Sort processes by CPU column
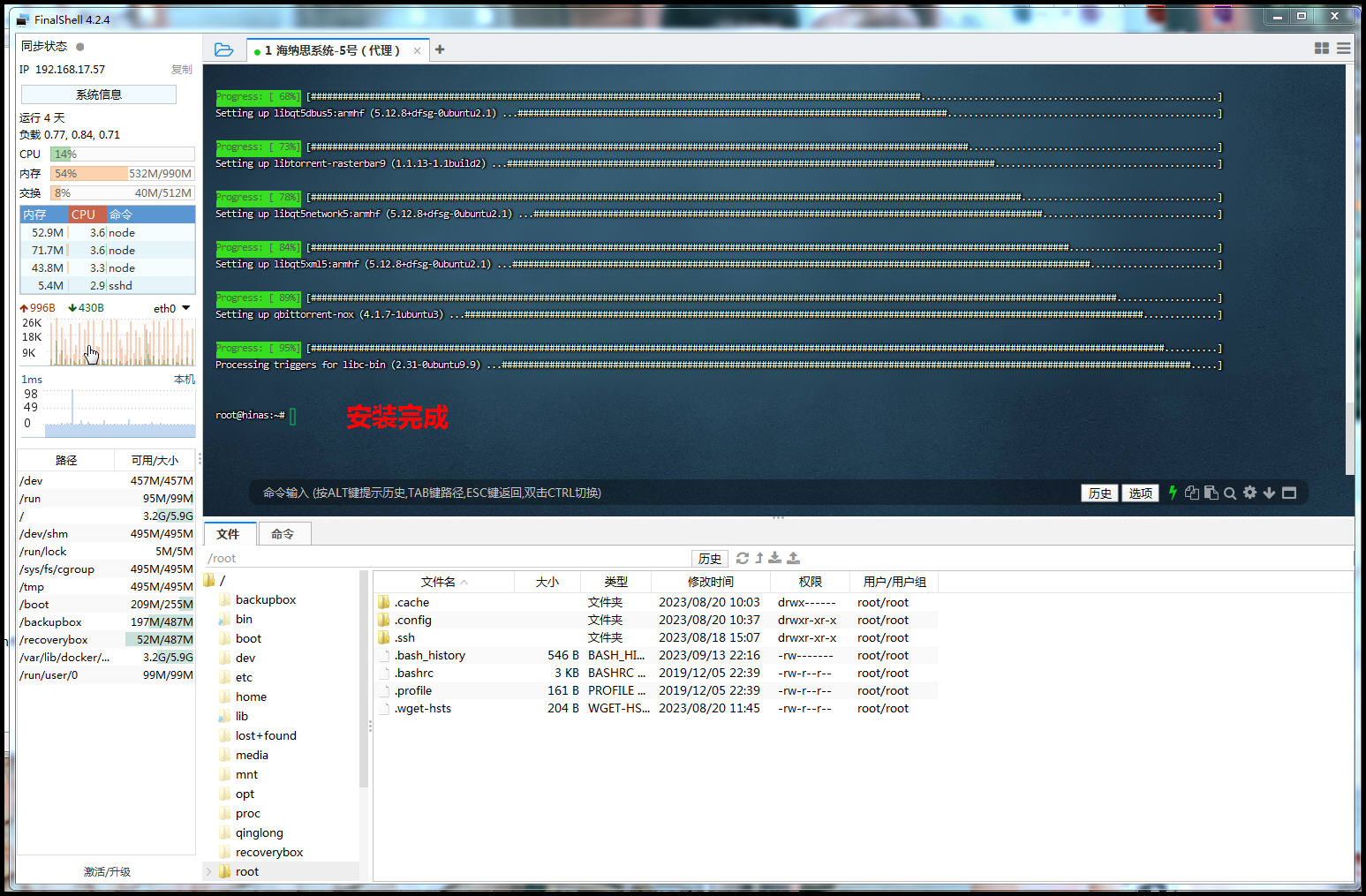Screen dimensions: 1366x896 pos(87,215)
